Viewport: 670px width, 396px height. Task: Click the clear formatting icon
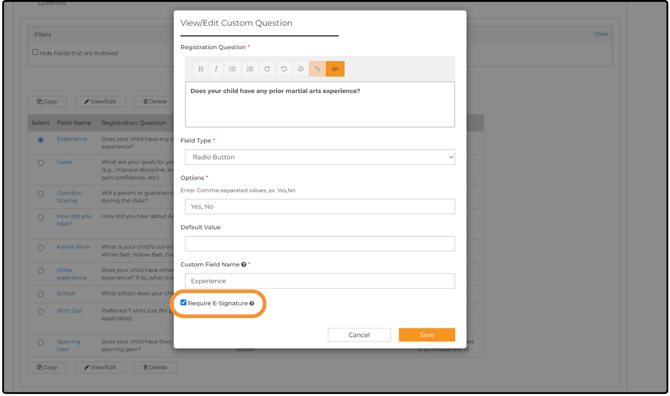300,69
